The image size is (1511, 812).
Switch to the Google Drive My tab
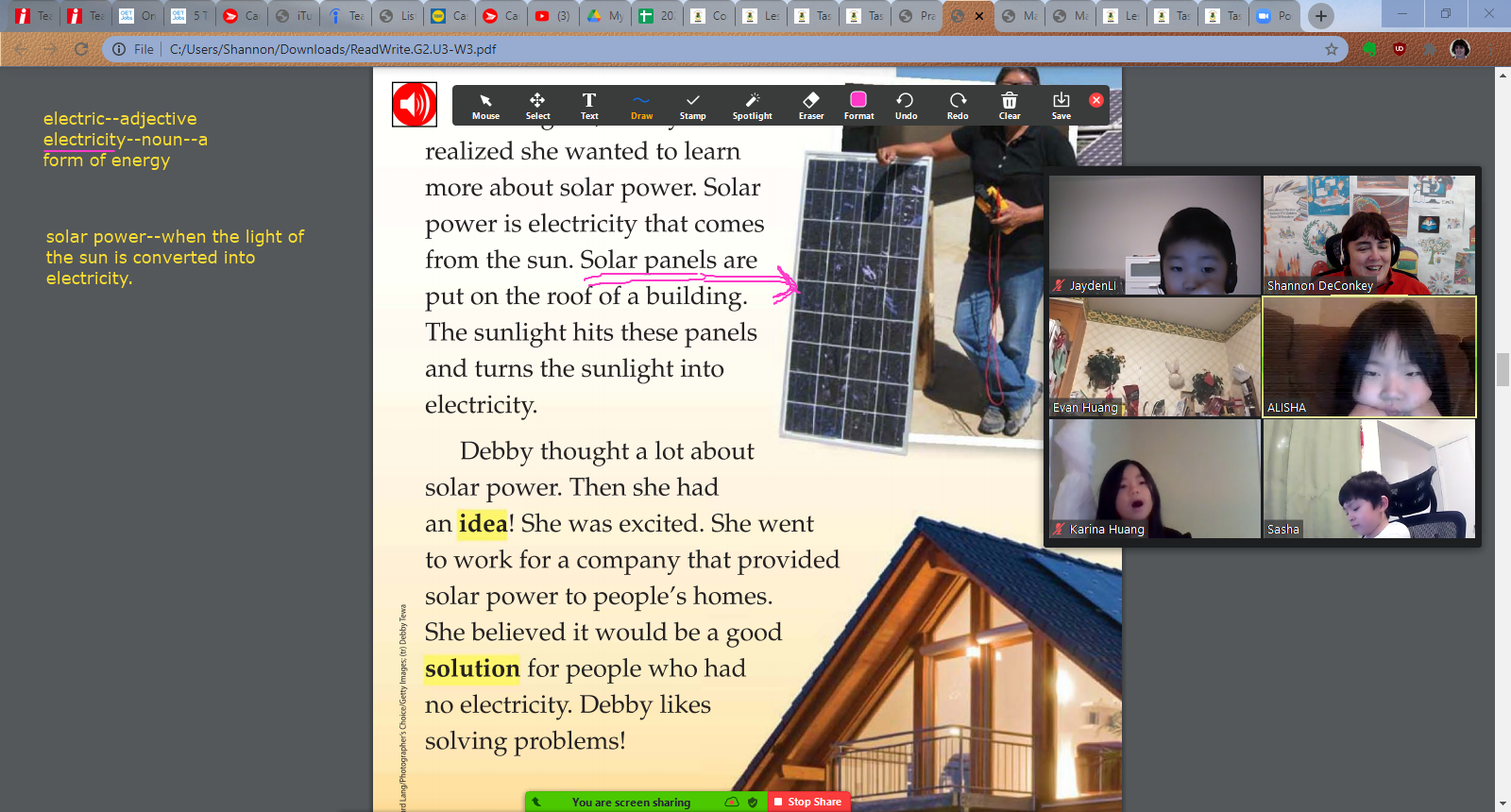point(604,16)
